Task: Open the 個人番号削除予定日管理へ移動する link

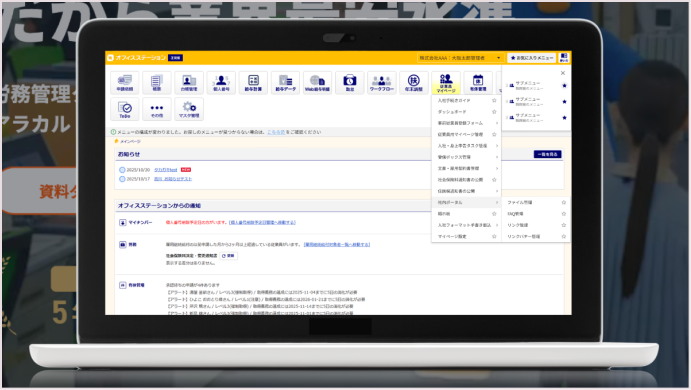Action: click(262, 223)
